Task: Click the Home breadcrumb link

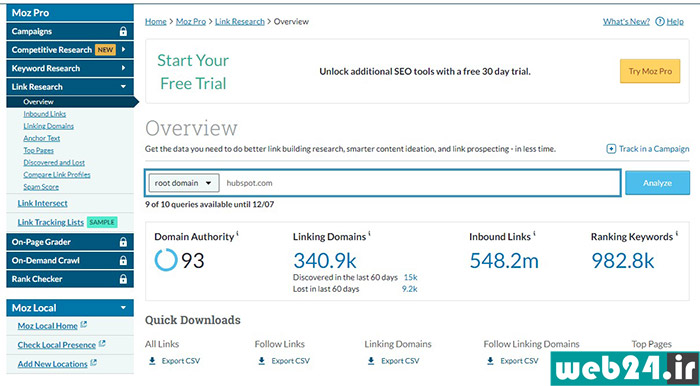Action: 156,21
